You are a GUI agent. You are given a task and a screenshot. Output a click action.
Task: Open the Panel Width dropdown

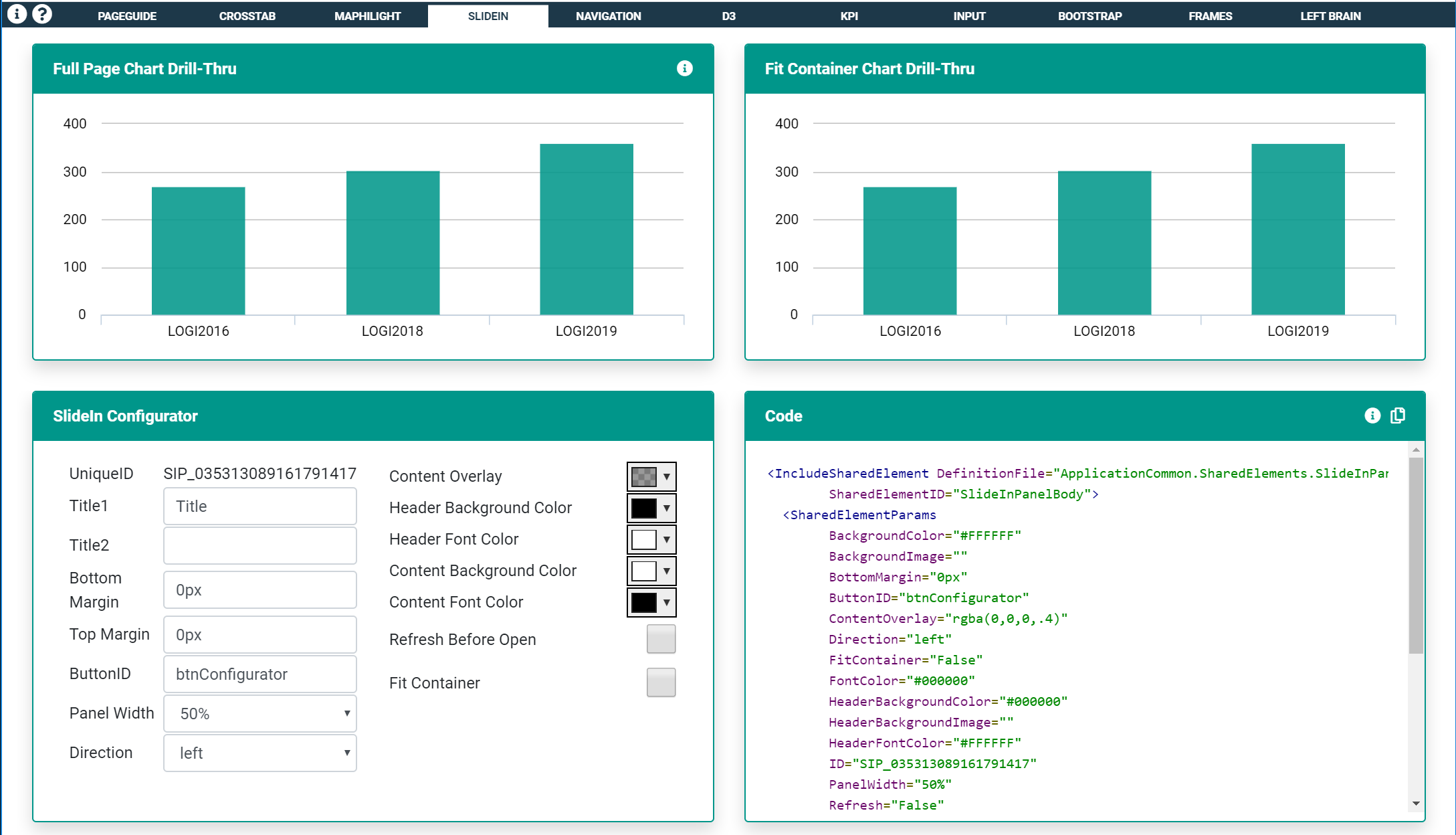pyautogui.click(x=260, y=713)
